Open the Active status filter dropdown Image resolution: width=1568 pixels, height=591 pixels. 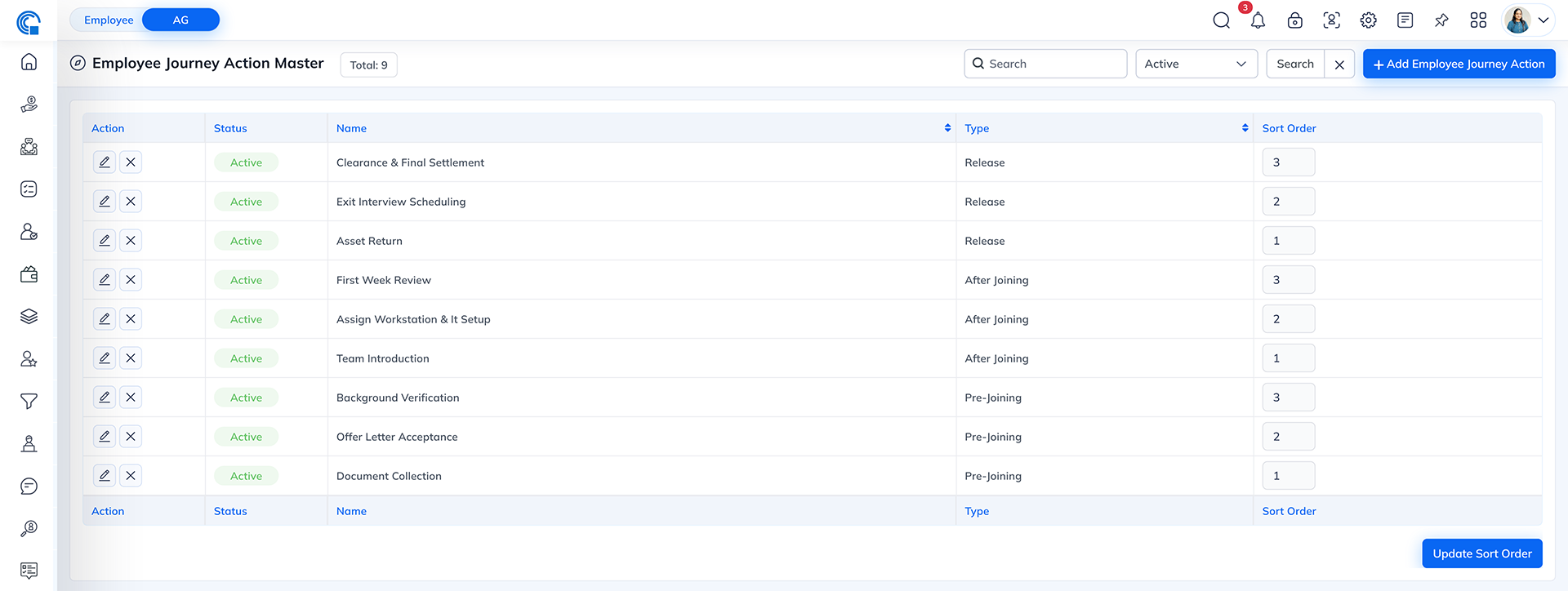click(1196, 64)
